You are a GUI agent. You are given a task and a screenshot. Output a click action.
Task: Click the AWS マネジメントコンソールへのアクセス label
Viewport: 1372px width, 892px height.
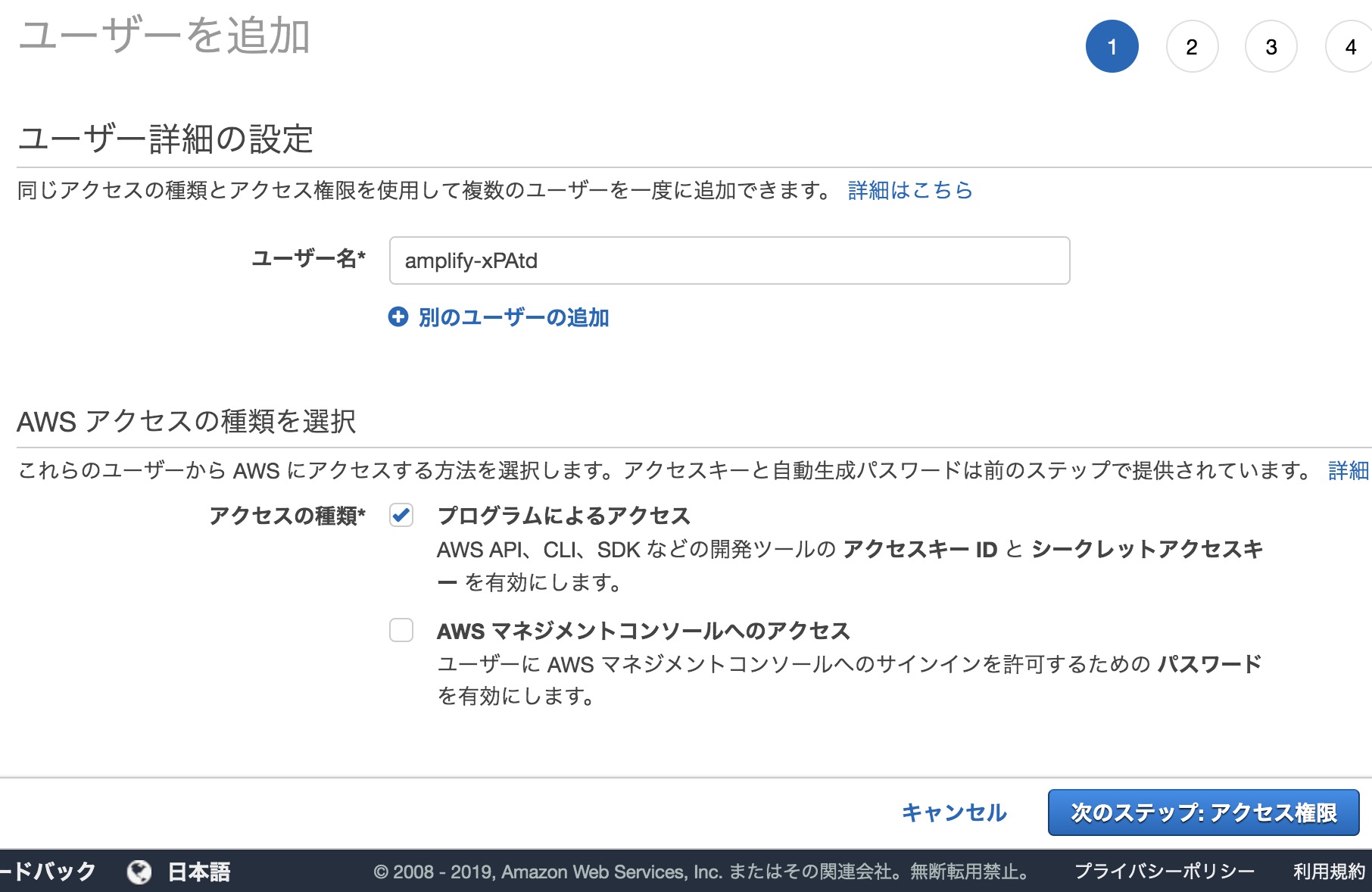(x=644, y=631)
